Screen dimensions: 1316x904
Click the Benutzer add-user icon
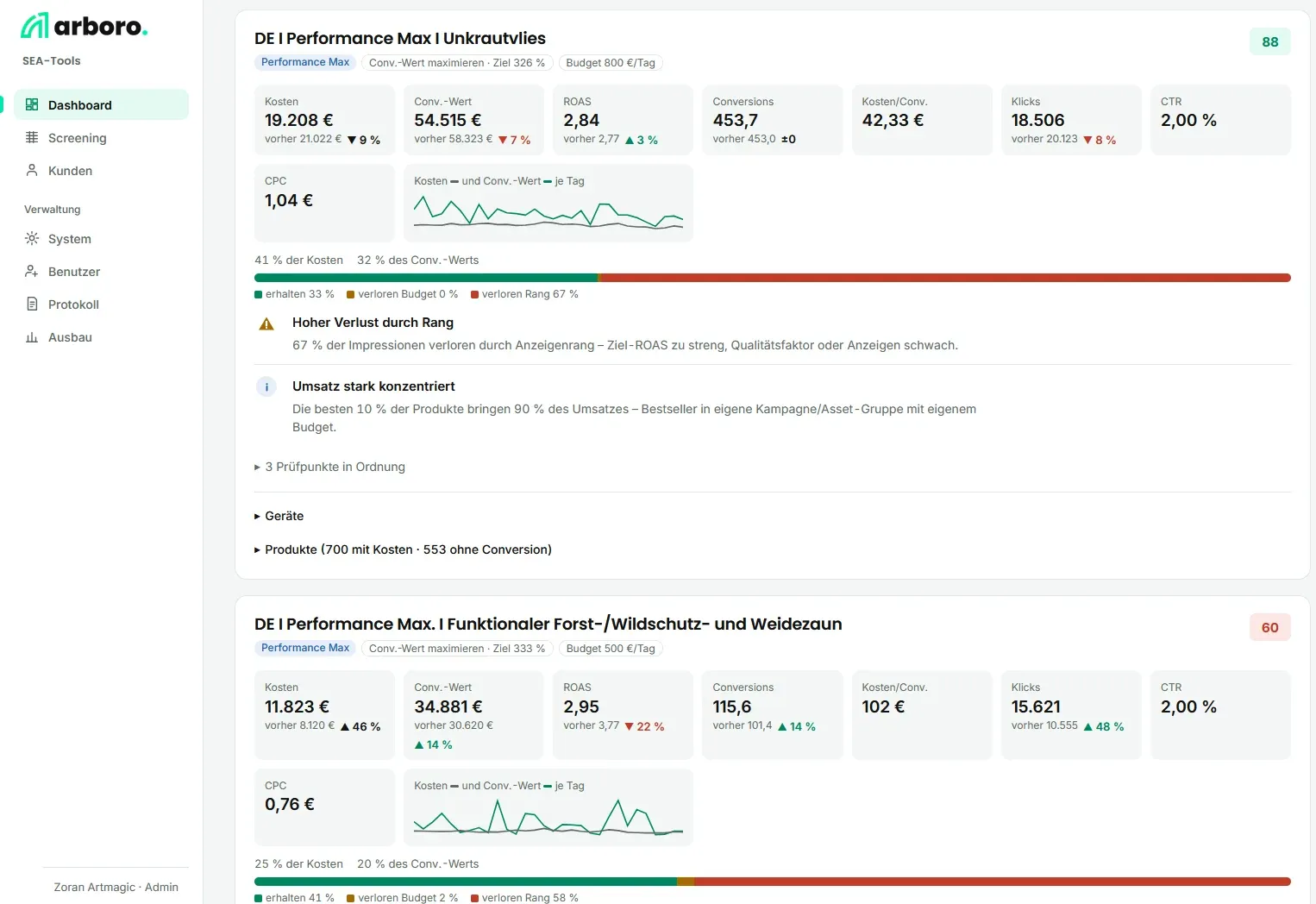(32, 271)
